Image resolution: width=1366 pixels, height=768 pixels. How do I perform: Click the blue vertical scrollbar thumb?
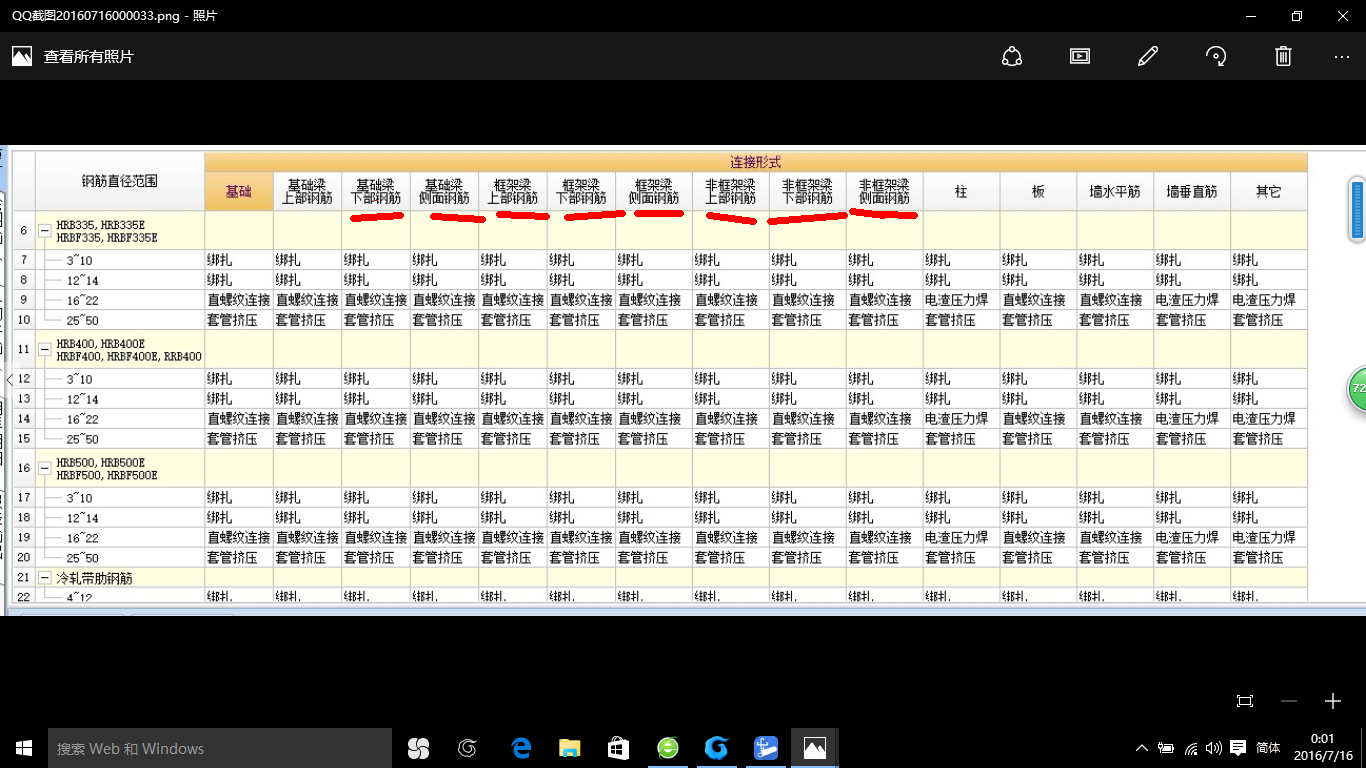[1357, 209]
